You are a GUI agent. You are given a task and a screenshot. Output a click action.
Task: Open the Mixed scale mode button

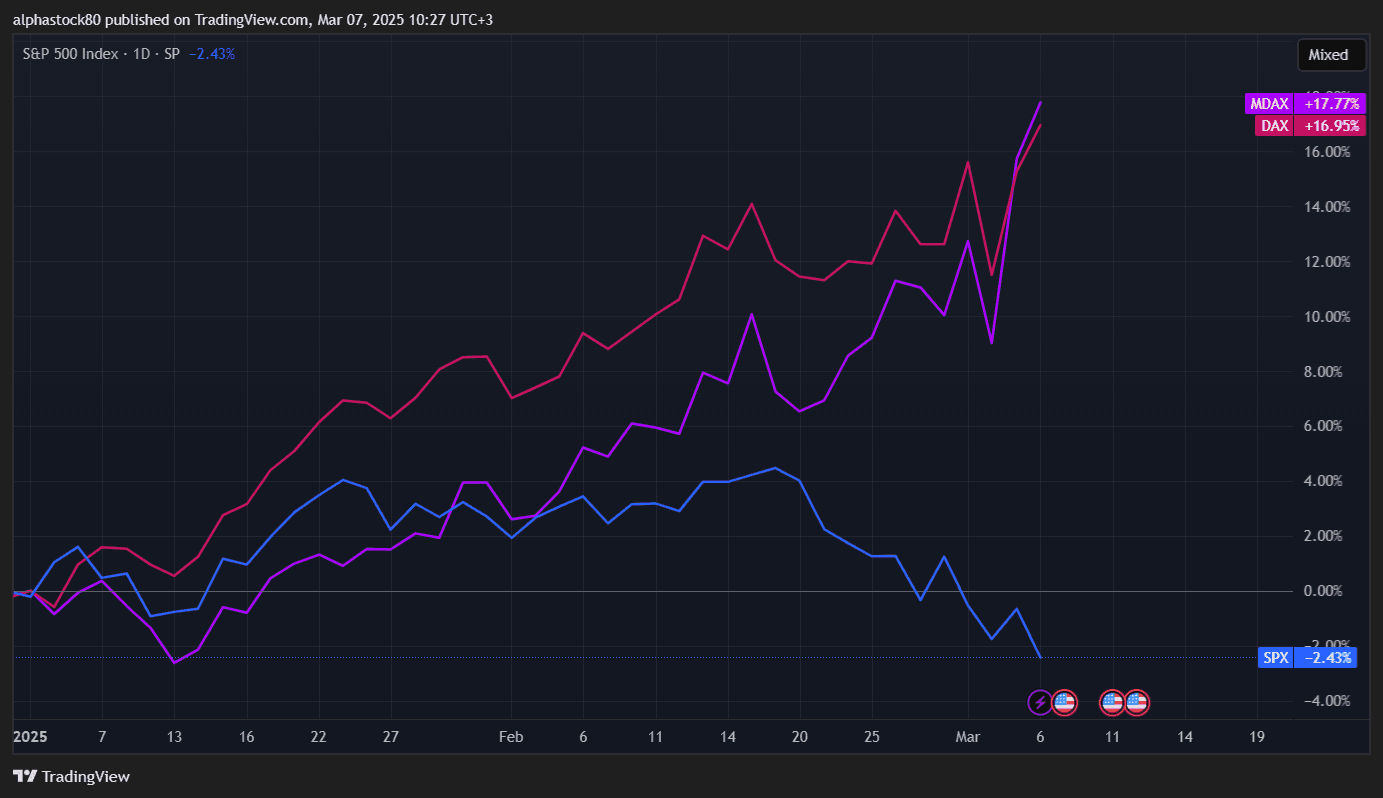pyautogui.click(x=1331, y=55)
